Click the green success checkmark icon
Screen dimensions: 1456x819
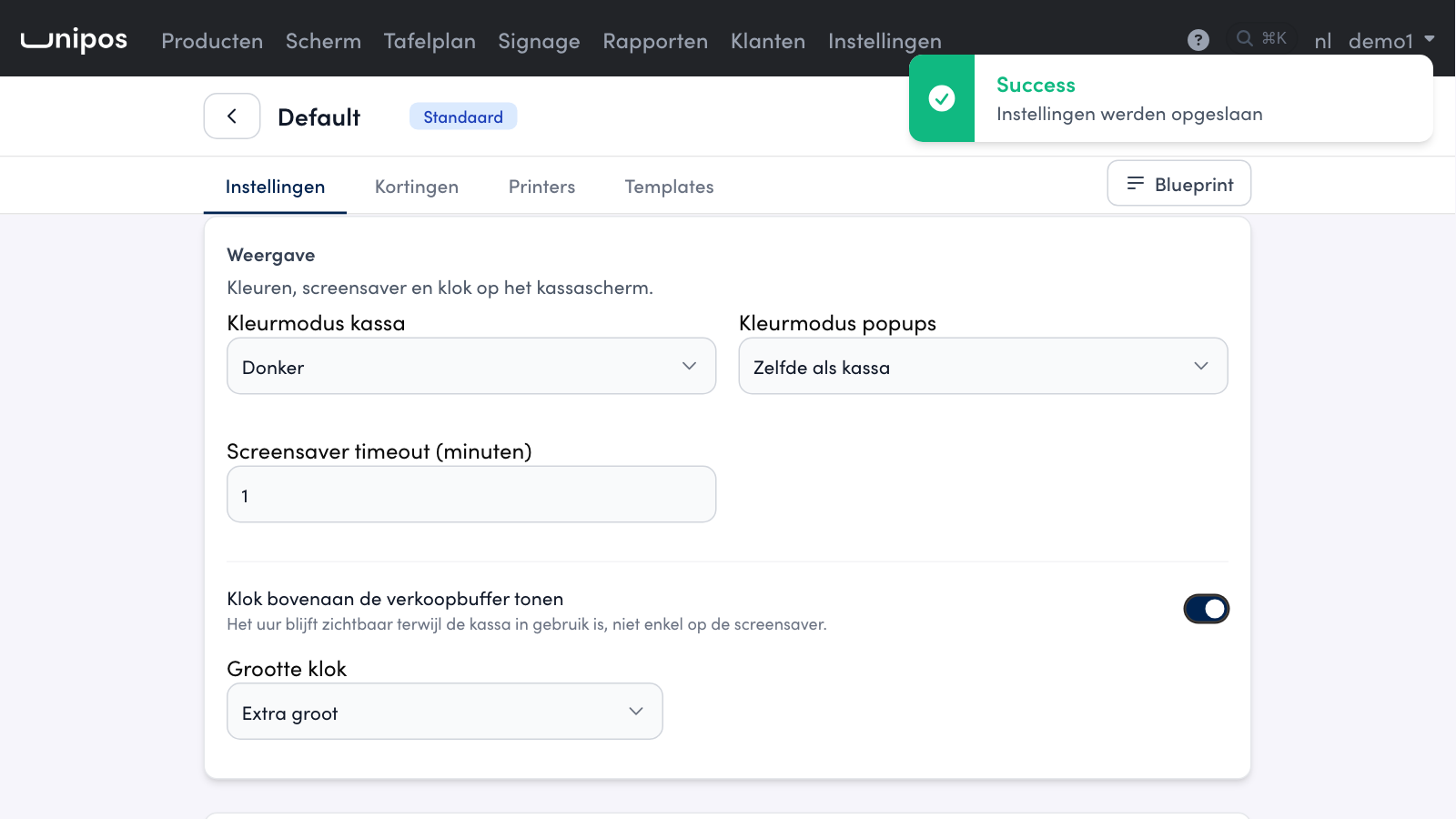[x=942, y=98]
